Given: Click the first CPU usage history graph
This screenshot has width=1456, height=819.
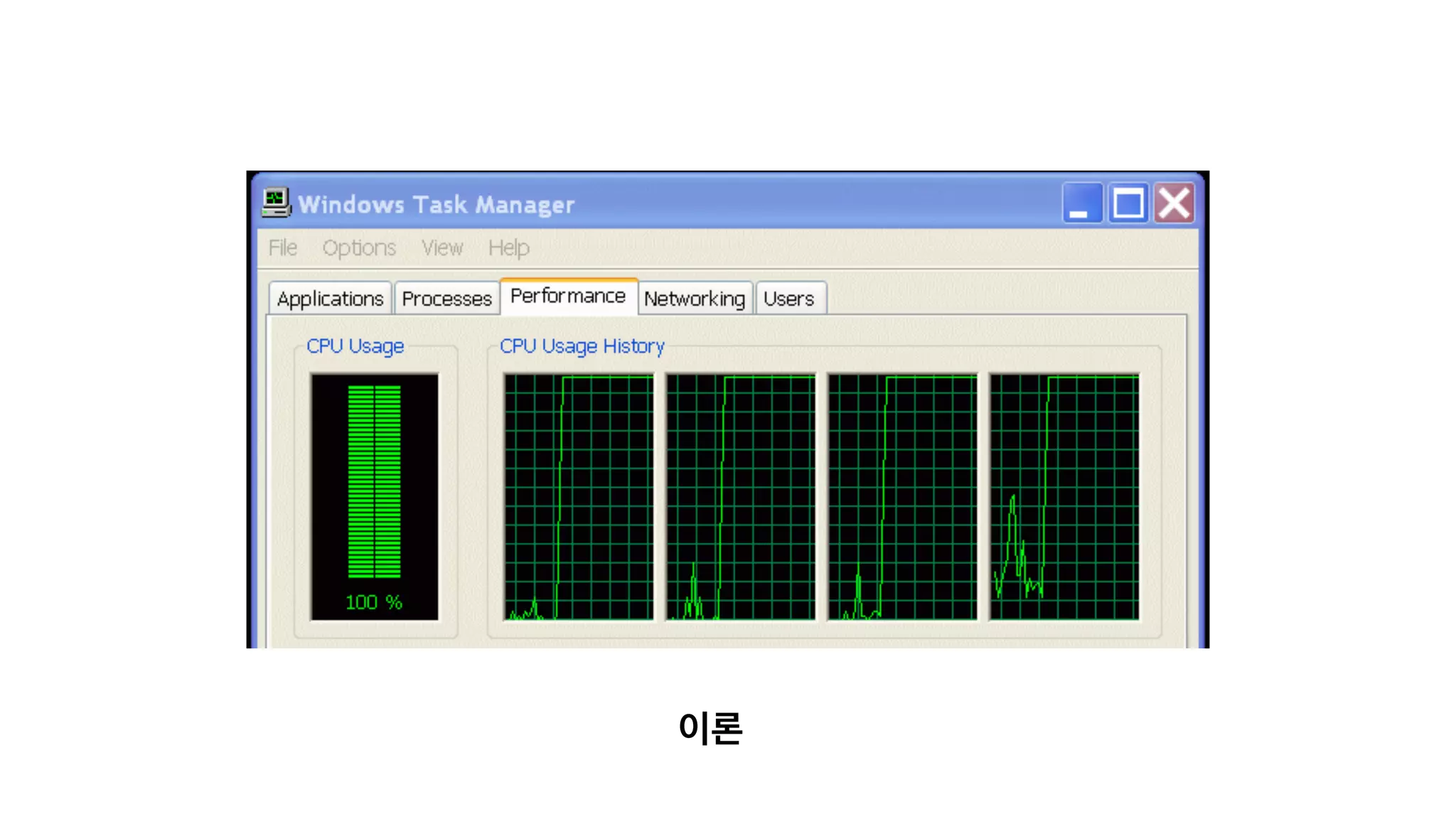Looking at the screenshot, I should 579,497.
